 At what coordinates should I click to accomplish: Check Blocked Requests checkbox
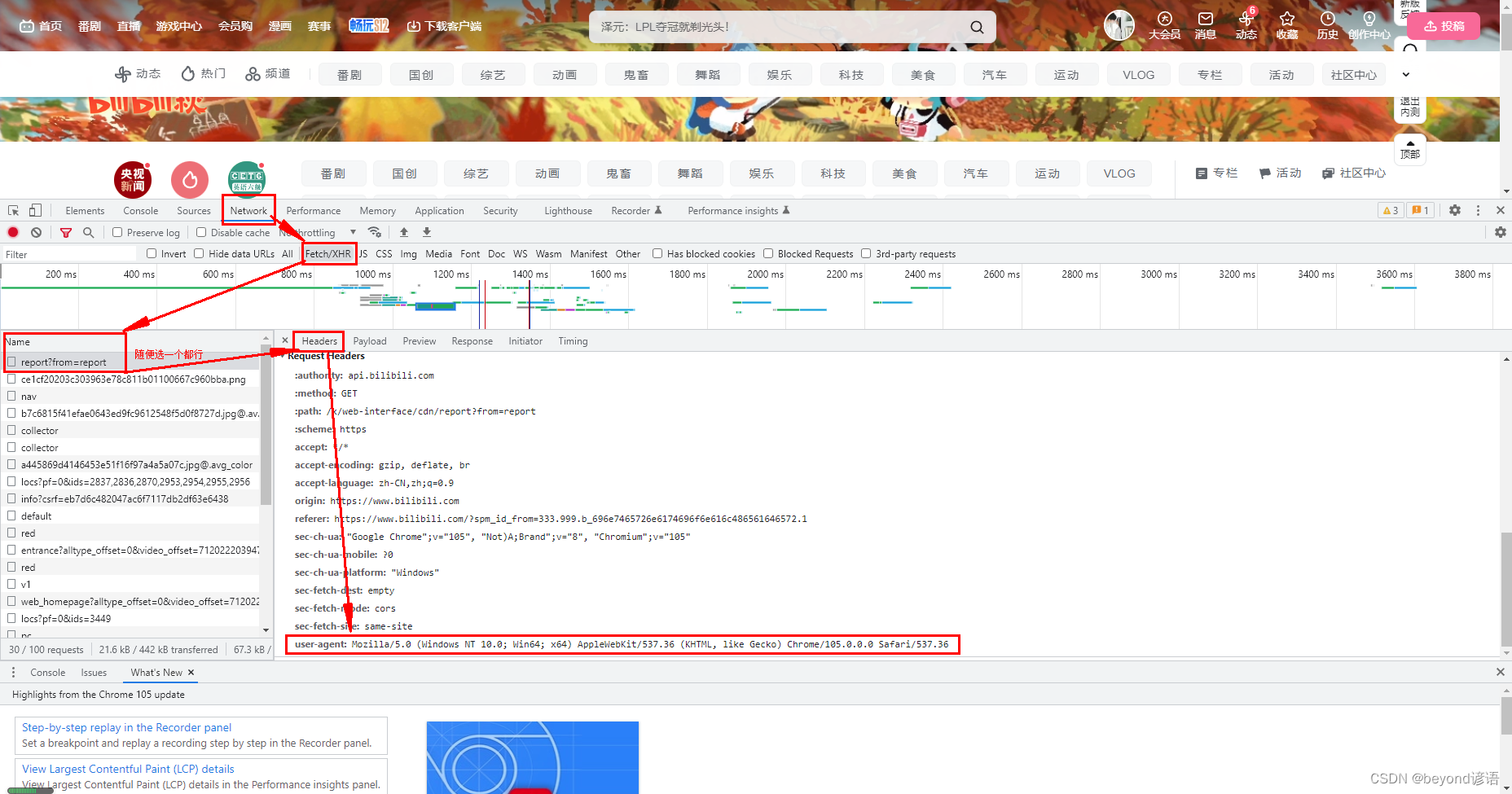click(x=768, y=253)
